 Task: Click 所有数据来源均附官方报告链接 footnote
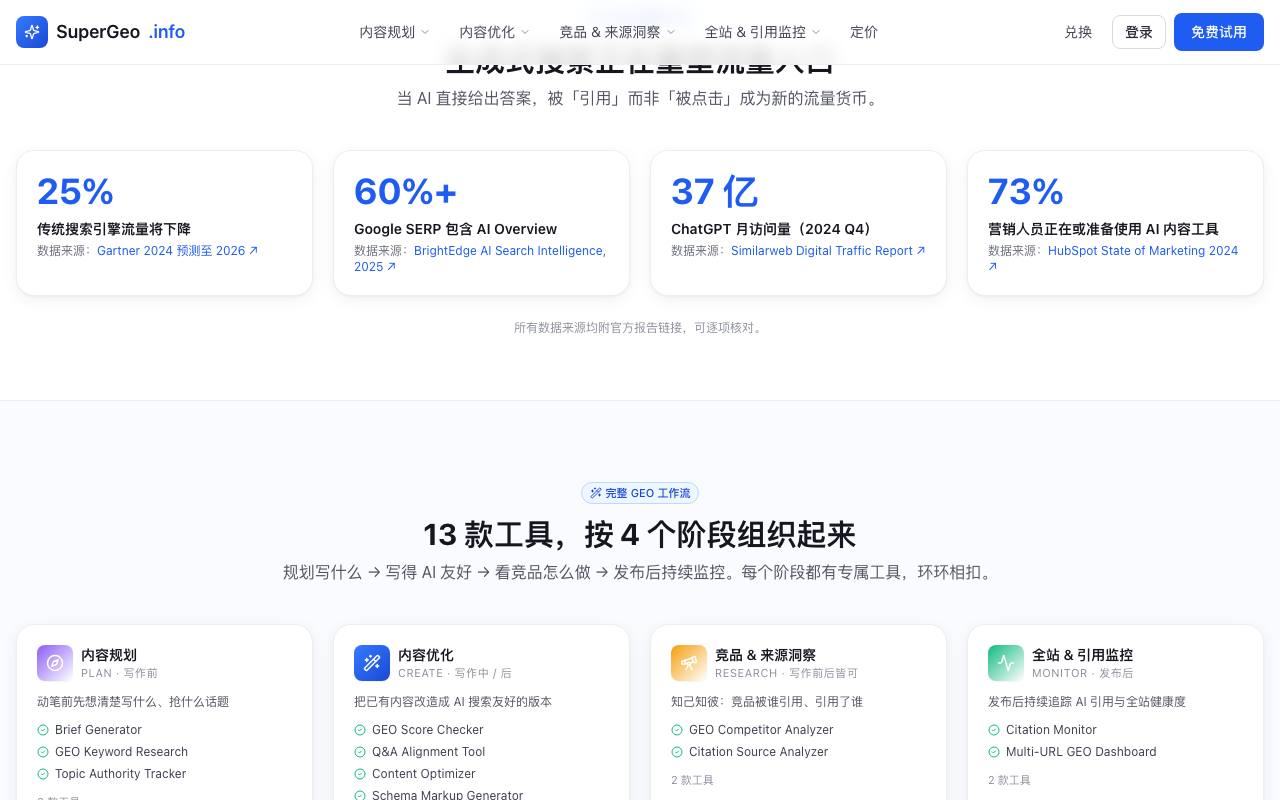tap(640, 328)
